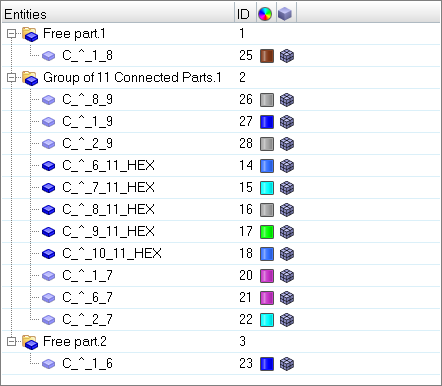442x386 pixels.
Task: Open the cyan color swatch for C_^_2_7
Action: [x=267, y=320]
